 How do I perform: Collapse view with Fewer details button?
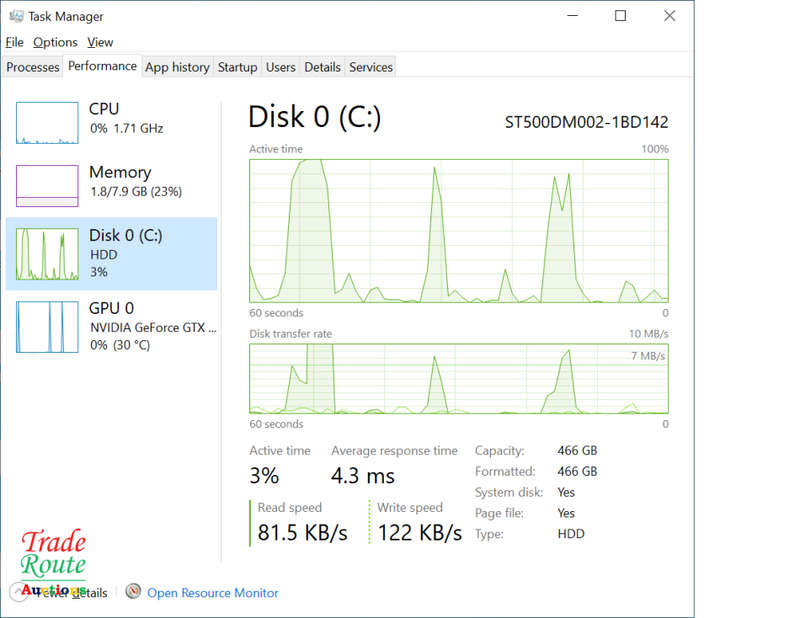(x=70, y=593)
